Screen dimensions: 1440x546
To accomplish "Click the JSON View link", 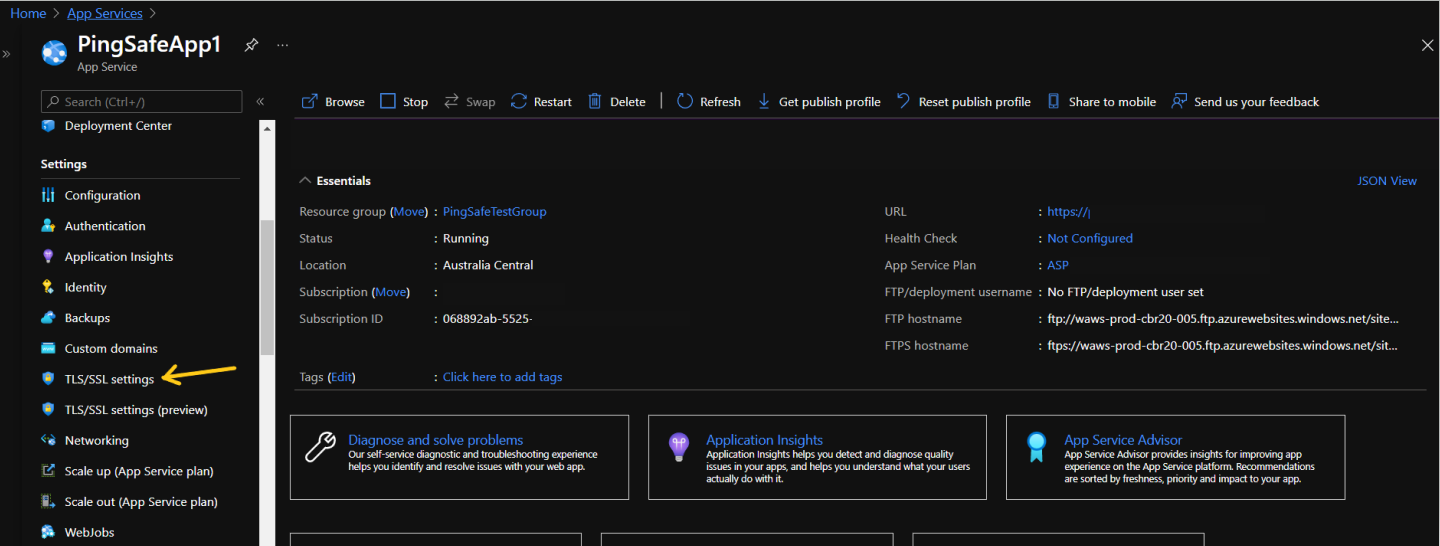I will click(1386, 181).
